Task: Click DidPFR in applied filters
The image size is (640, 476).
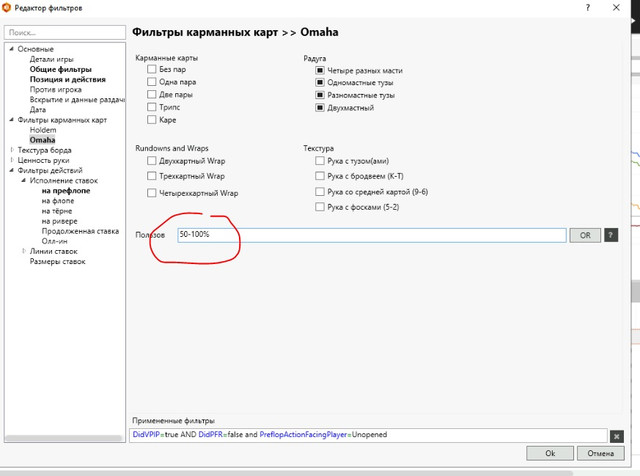Action: pyautogui.click(x=211, y=435)
